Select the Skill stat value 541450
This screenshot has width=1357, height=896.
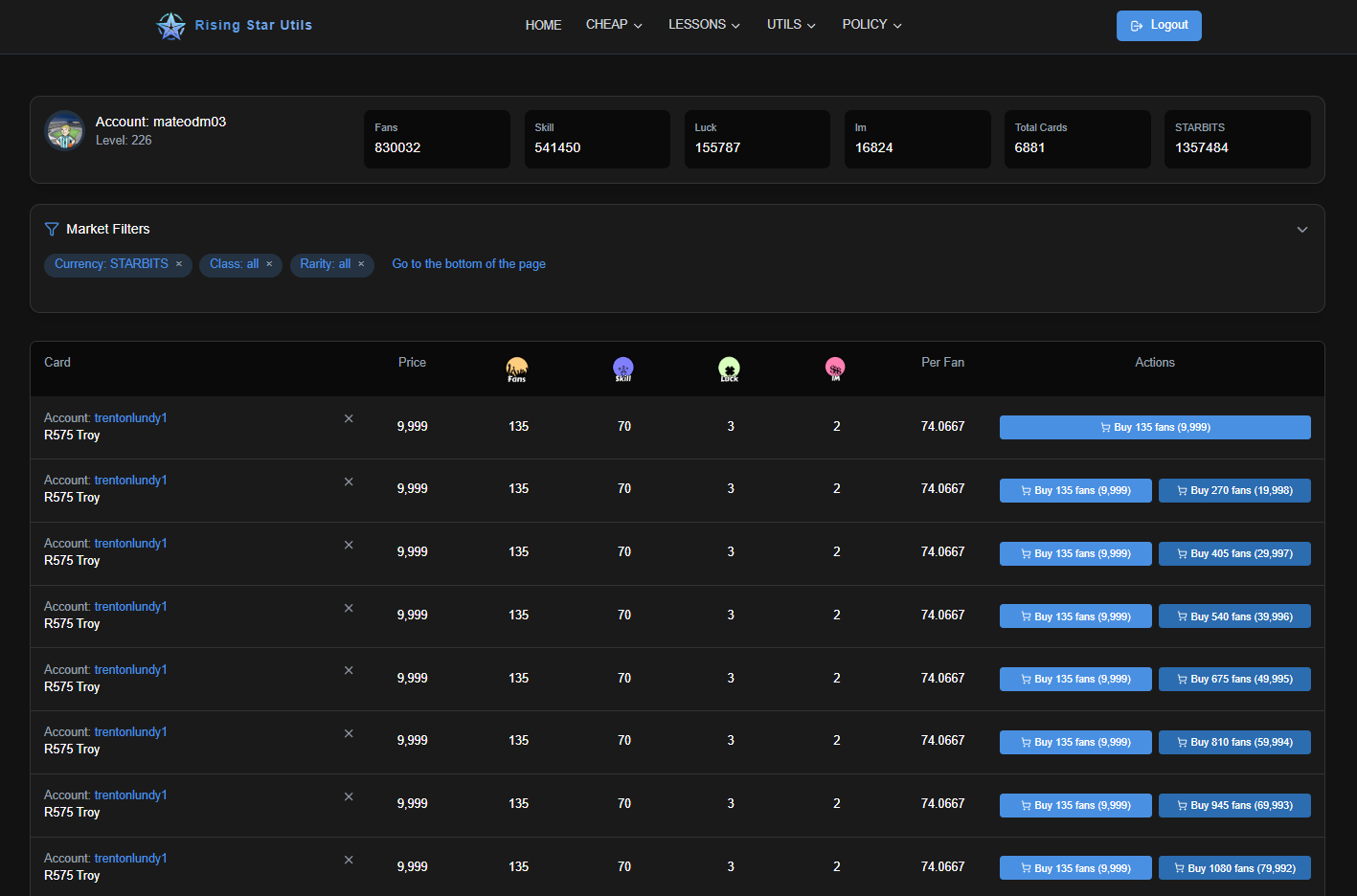coord(557,147)
